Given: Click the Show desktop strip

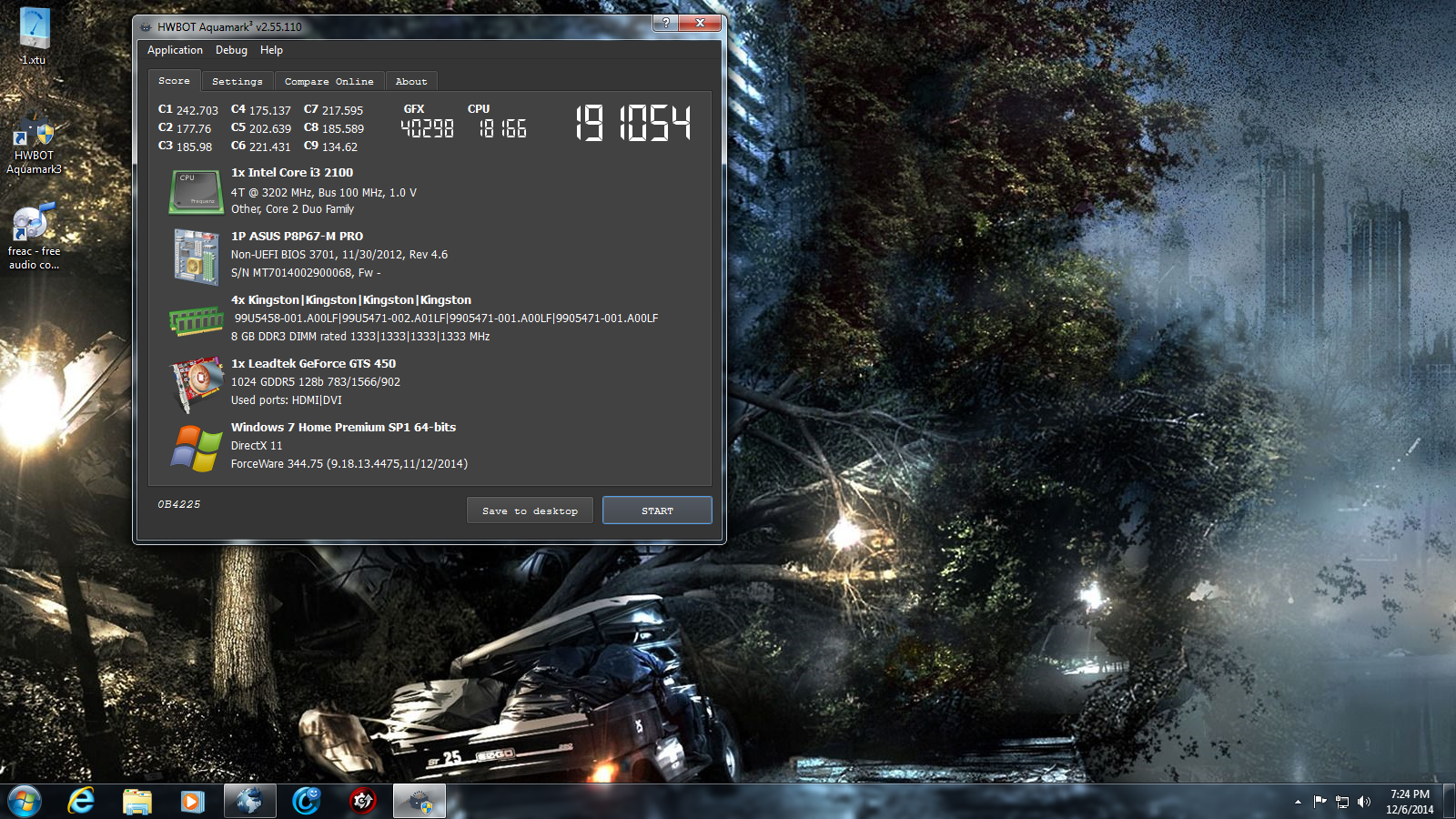Looking at the screenshot, I should 1449,802.
